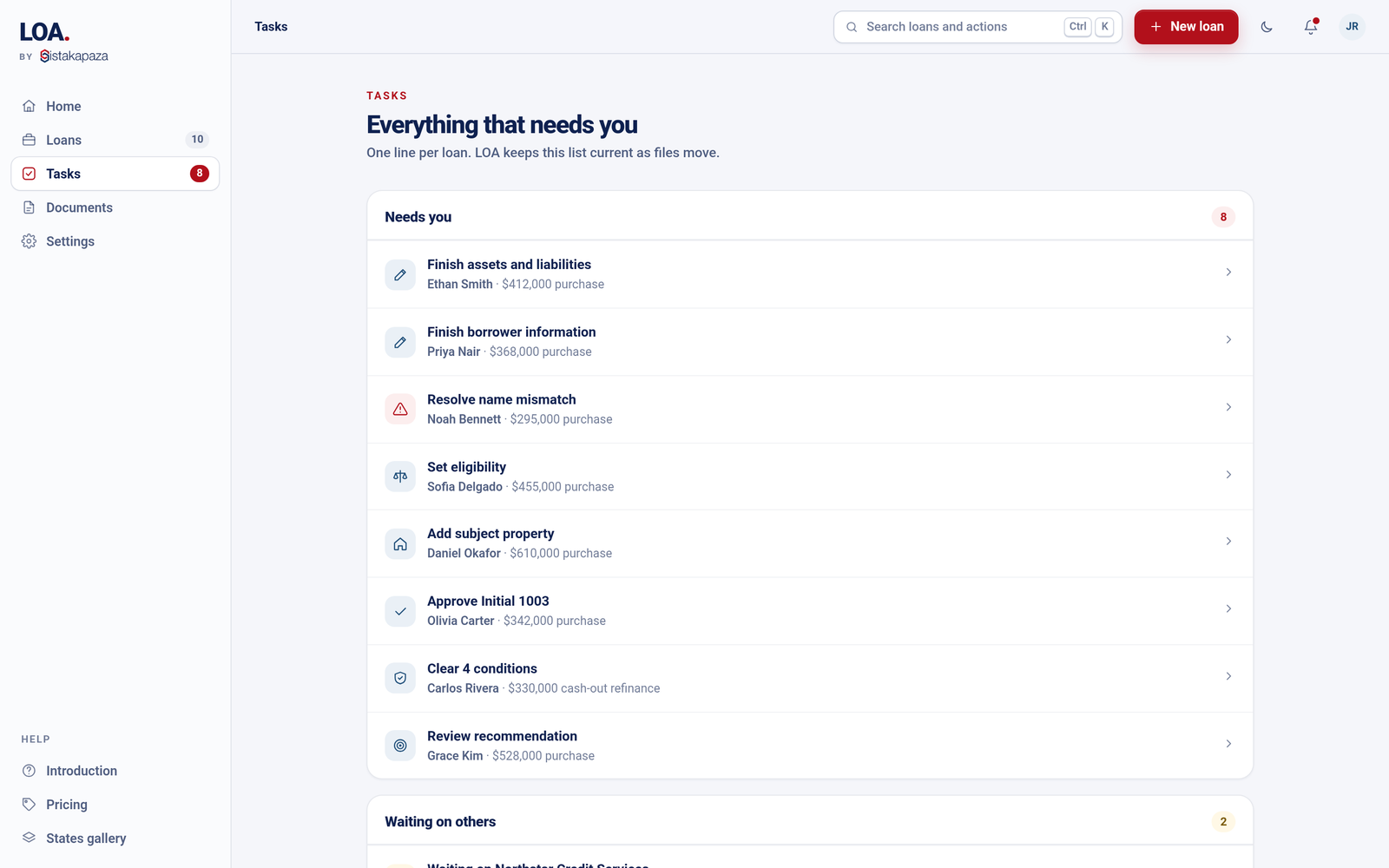The height and width of the screenshot is (868, 1389).
Task: Go to Loans in the sidebar
Action: [x=115, y=140]
